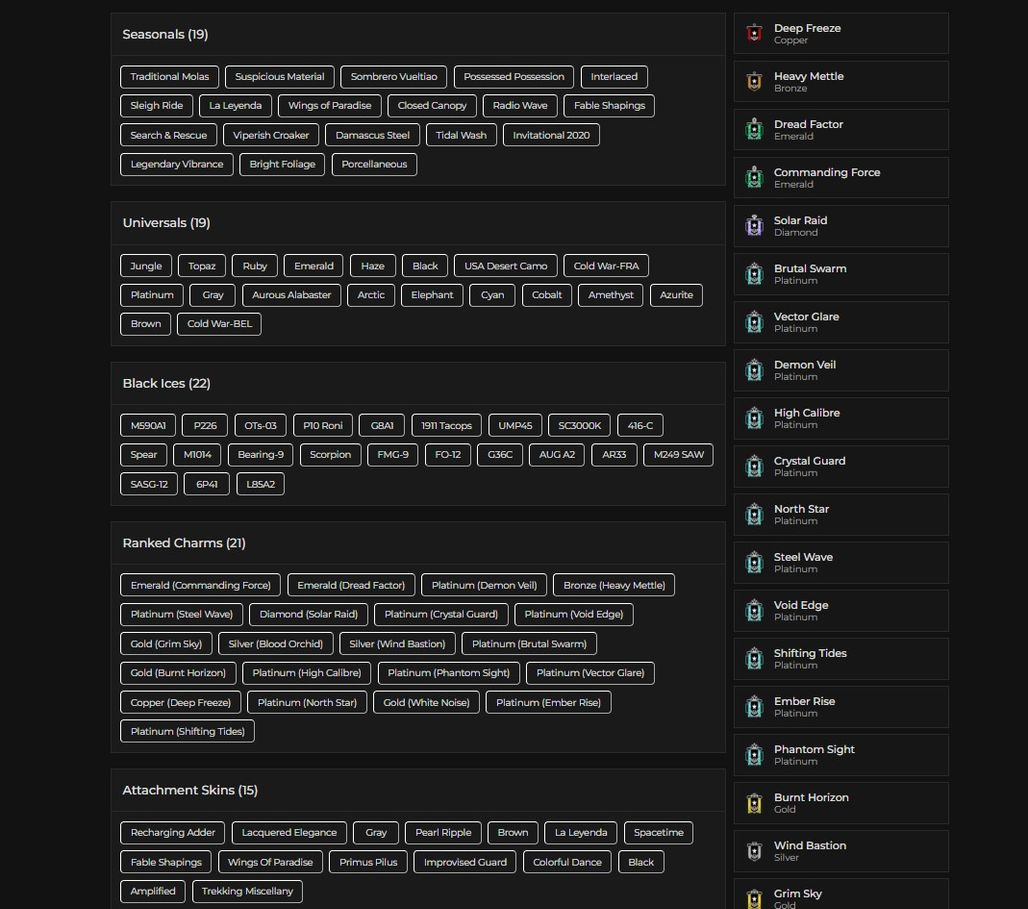1028x909 pixels.
Task: Click the Recharging Adder attachment skin
Action: (x=172, y=832)
